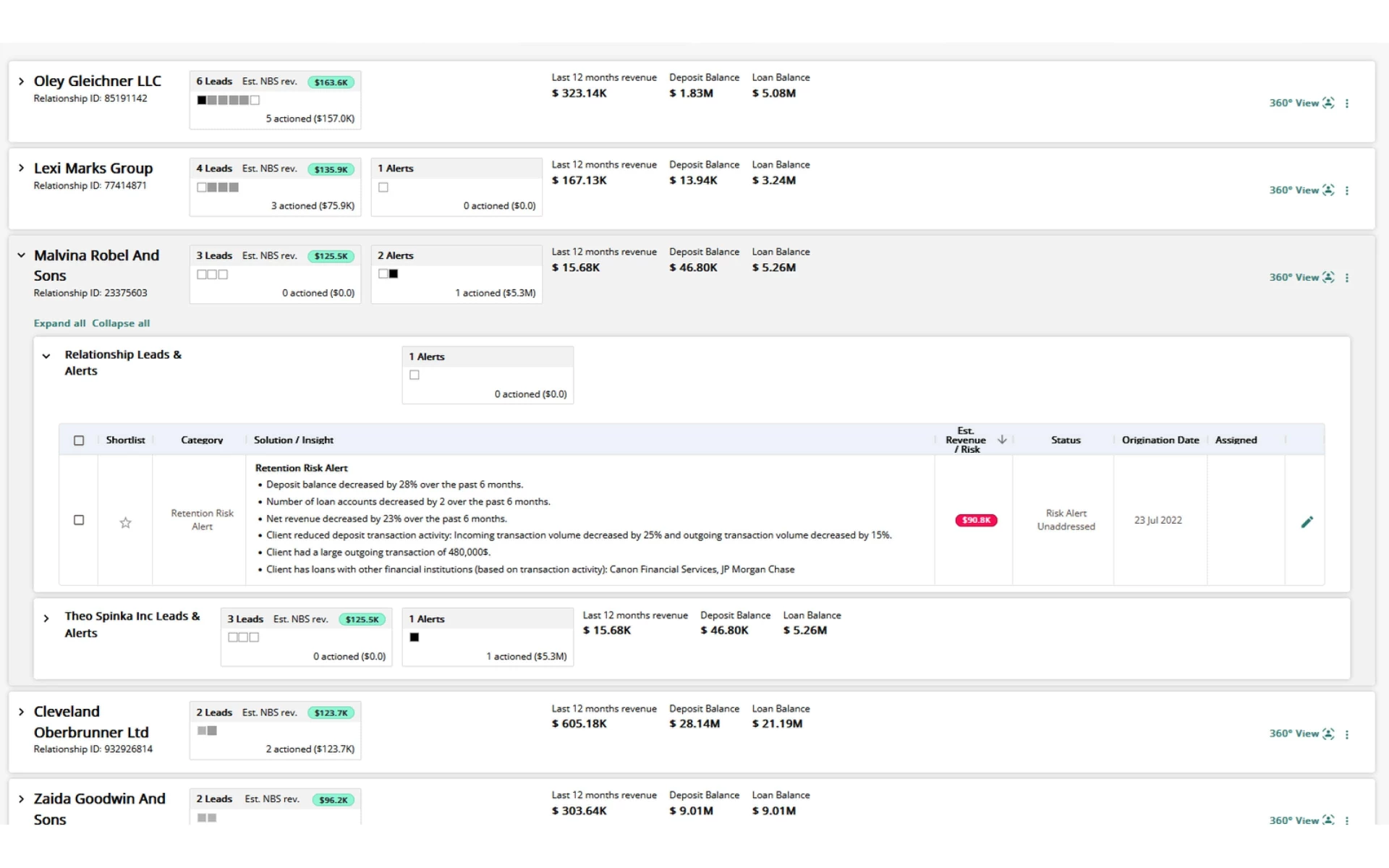Image resolution: width=1389 pixels, height=868 pixels.
Task: Click Collapse all link
Action: (121, 323)
